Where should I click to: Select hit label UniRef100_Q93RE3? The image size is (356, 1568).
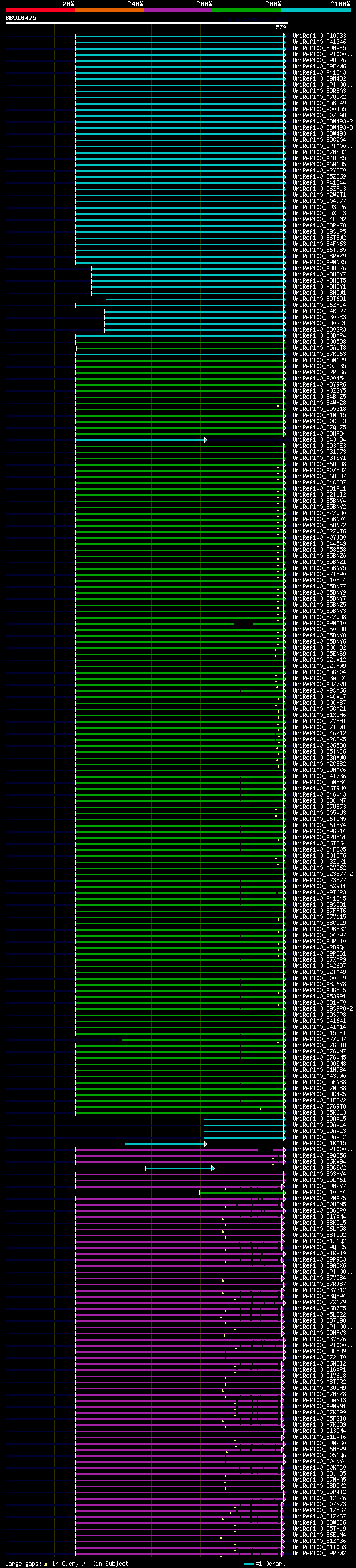click(x=319, y=446)
